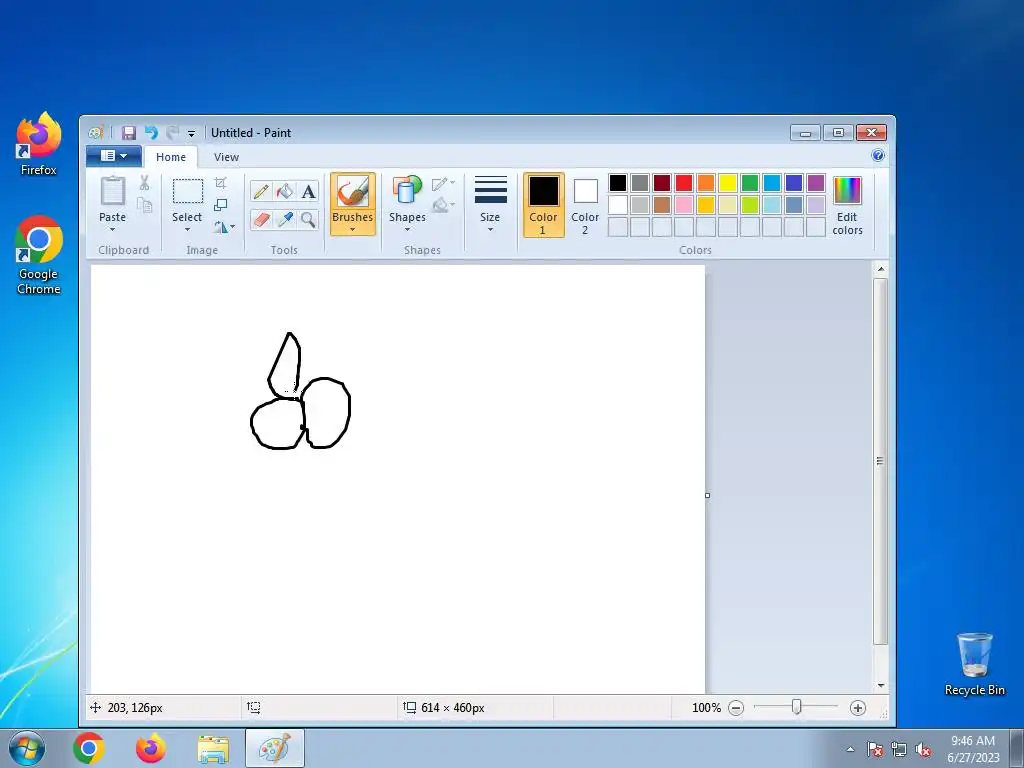Launch Firefox from the taskbar
Screen dimensions: 1024x768
[x=150, y=748]
